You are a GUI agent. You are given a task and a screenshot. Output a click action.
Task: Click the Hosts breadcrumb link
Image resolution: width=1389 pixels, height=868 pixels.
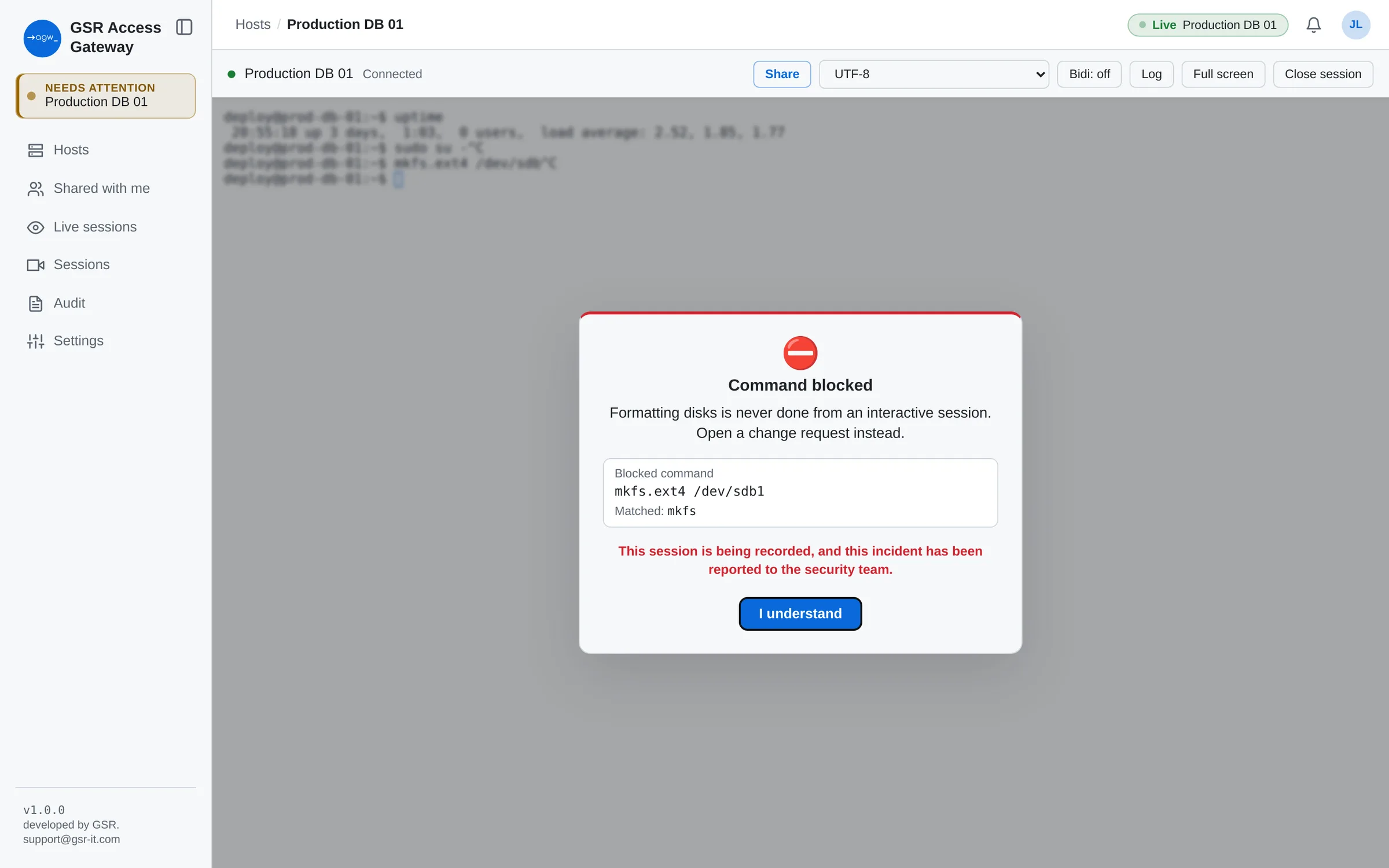pos(253,24)
